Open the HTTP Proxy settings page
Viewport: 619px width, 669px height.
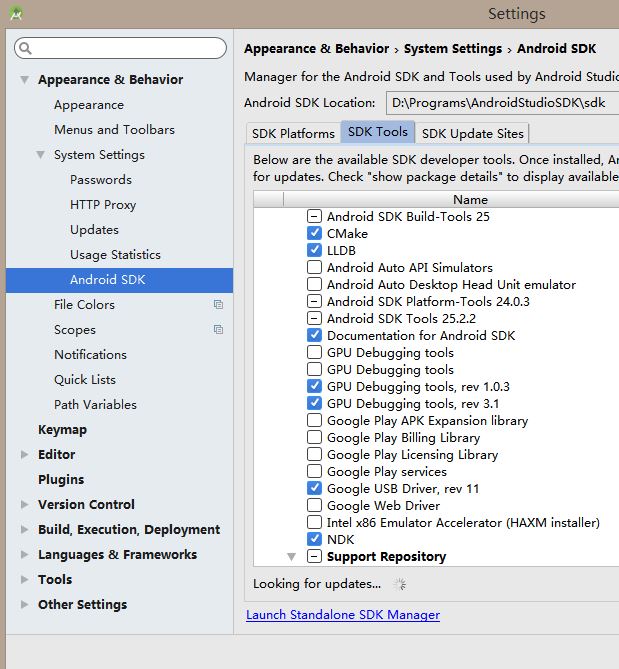tap(102, 205)
